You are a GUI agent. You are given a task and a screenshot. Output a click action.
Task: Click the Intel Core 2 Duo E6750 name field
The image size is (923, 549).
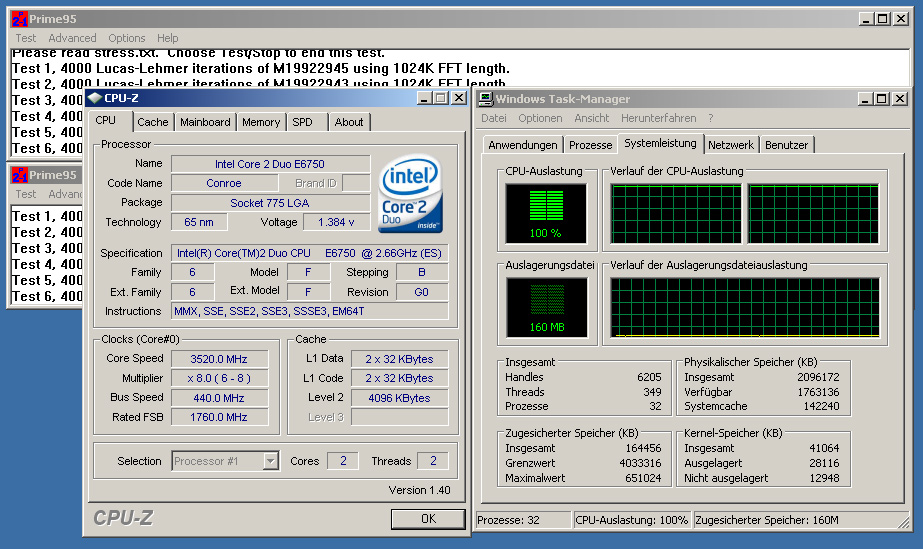[x=270, y=164]
